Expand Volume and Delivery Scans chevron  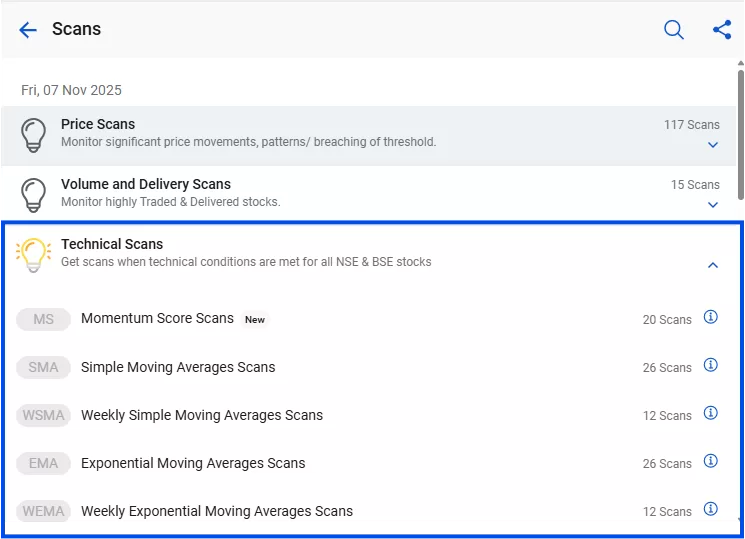713,205
